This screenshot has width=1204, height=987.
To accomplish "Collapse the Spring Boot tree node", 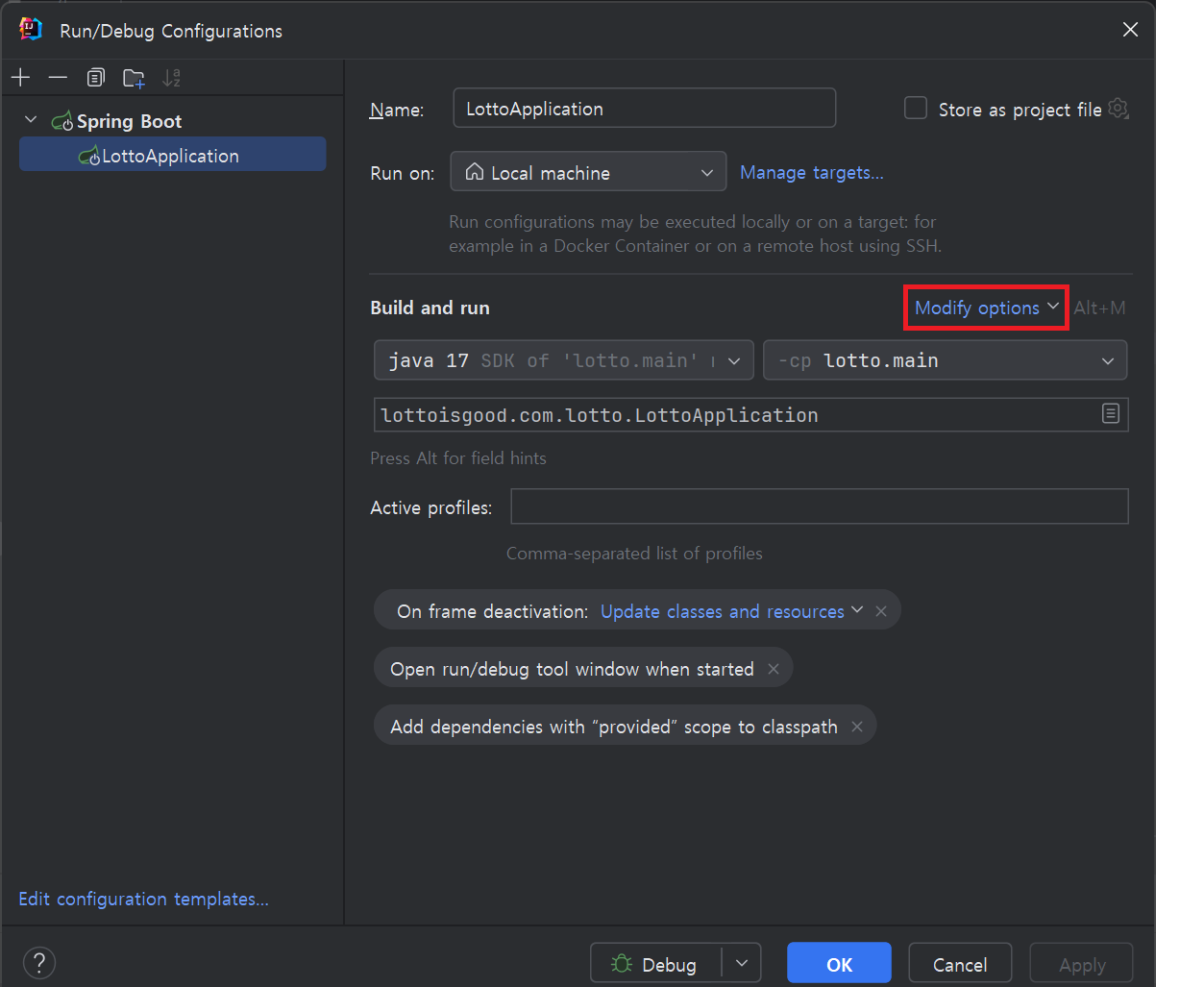I will click(30, 120).
